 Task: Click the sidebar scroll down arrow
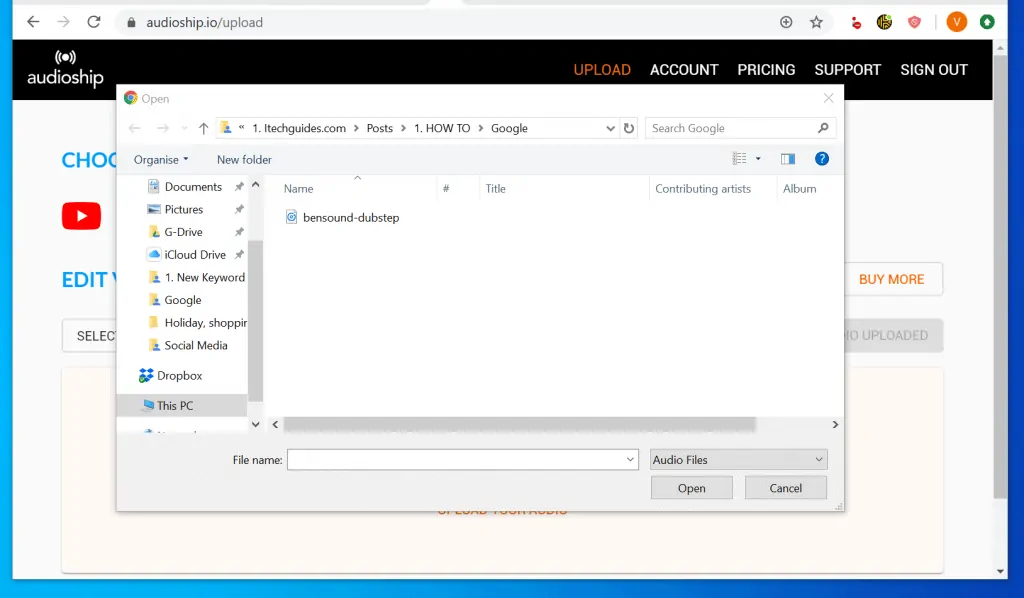256,424
